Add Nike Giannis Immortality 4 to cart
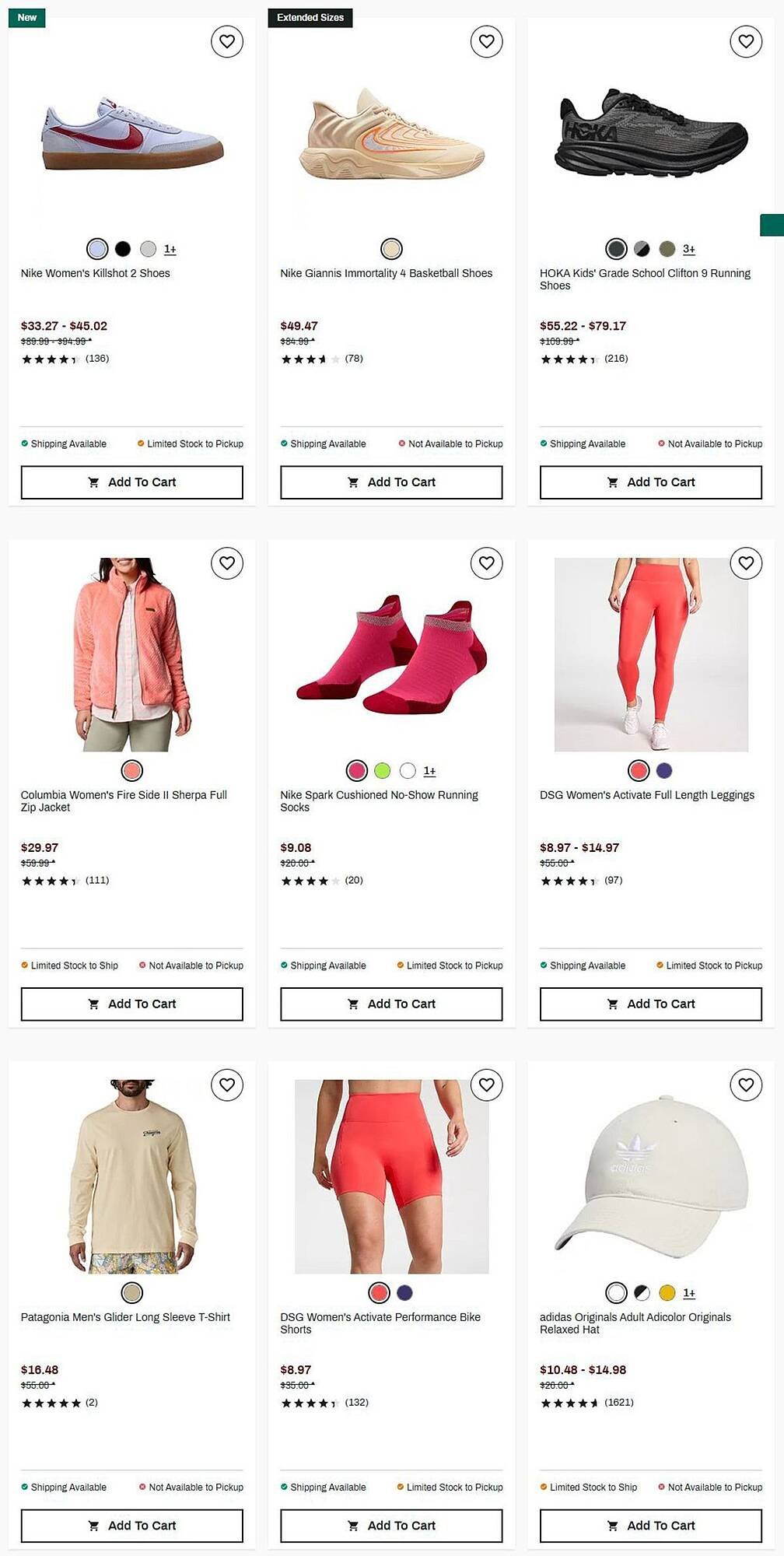 click(x=391, y=482)
